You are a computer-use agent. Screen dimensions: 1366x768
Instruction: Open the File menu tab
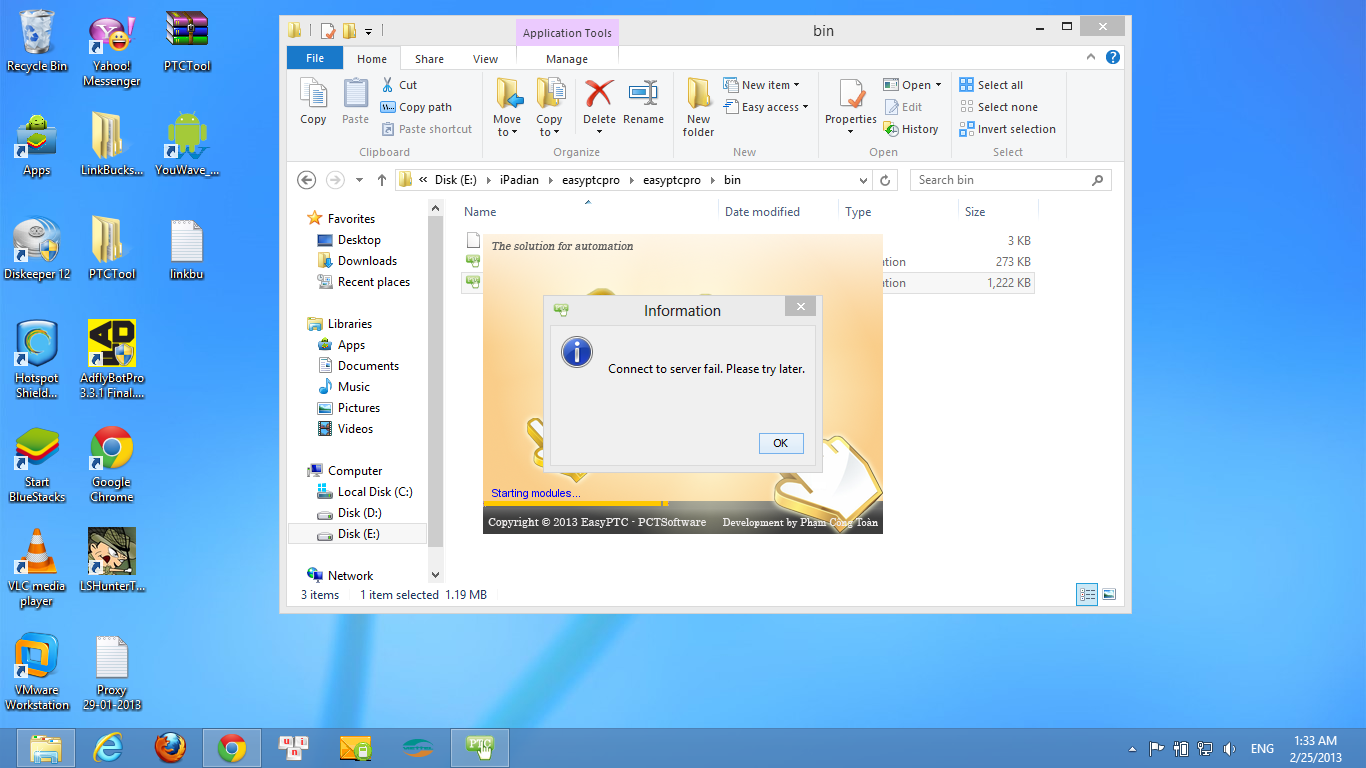(x=315, y=59)
